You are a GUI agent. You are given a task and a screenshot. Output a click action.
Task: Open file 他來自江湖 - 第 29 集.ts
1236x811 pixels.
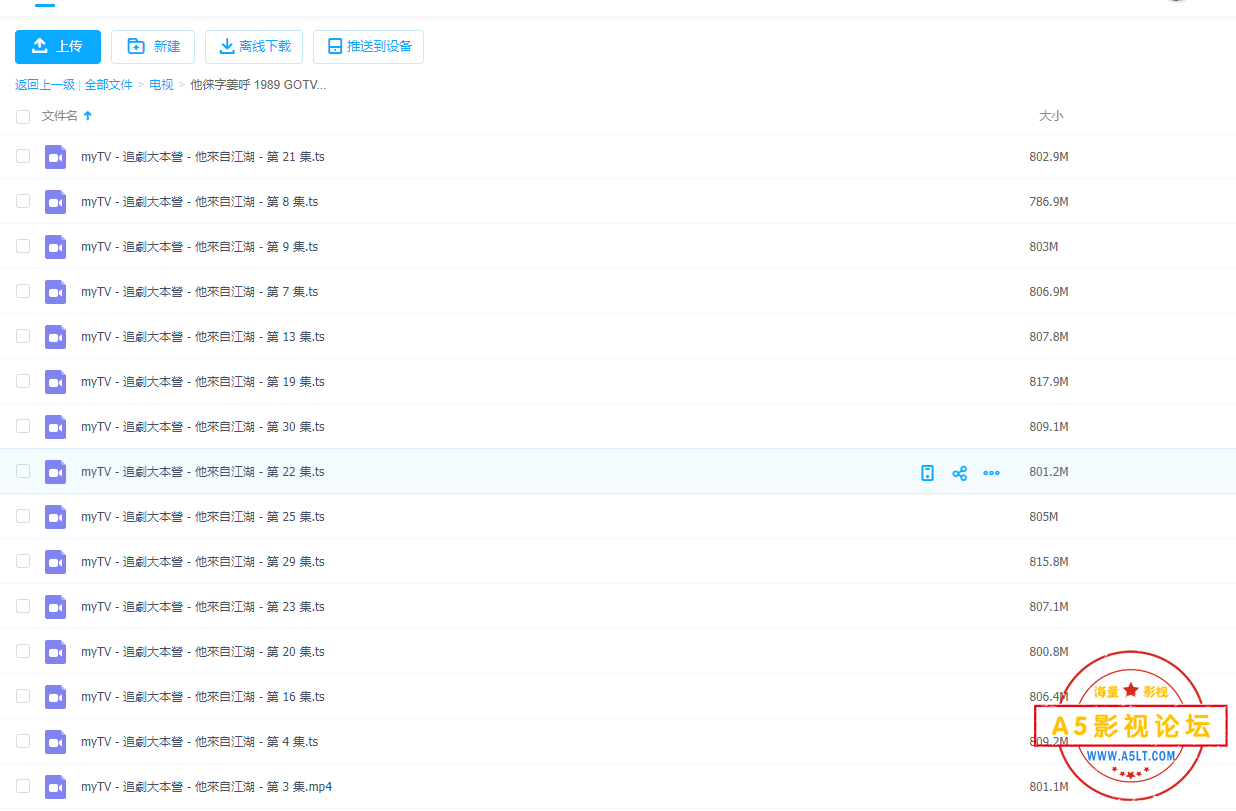click(x=203, y=562)
